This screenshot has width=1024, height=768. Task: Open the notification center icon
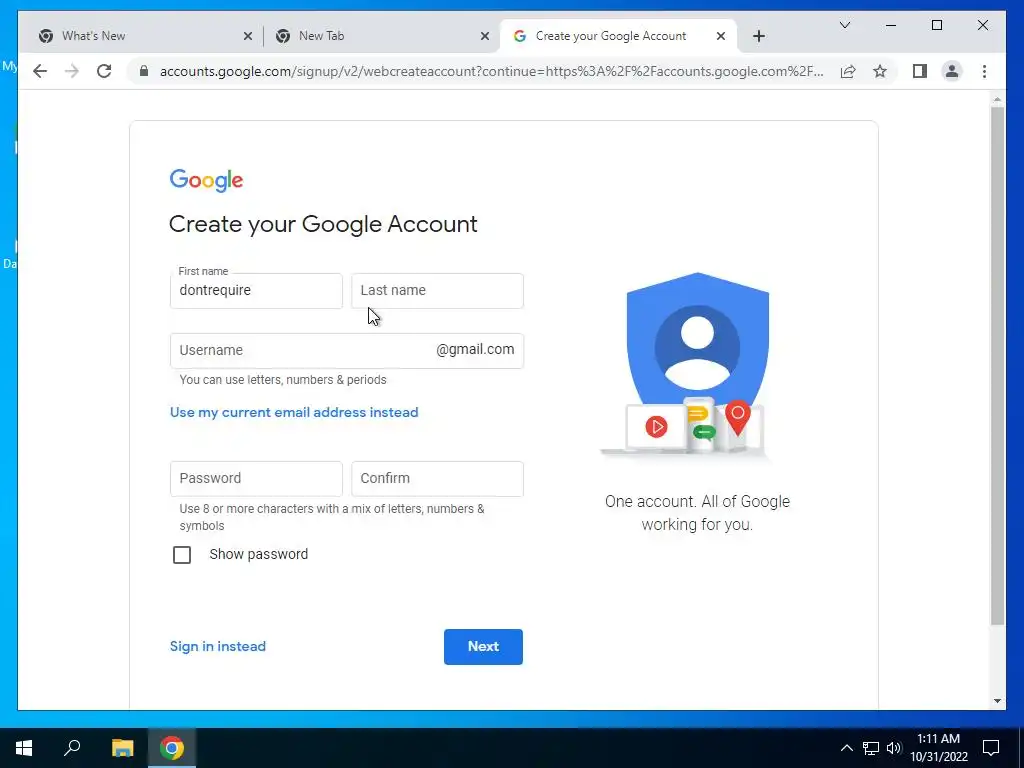tap(991, 748)
